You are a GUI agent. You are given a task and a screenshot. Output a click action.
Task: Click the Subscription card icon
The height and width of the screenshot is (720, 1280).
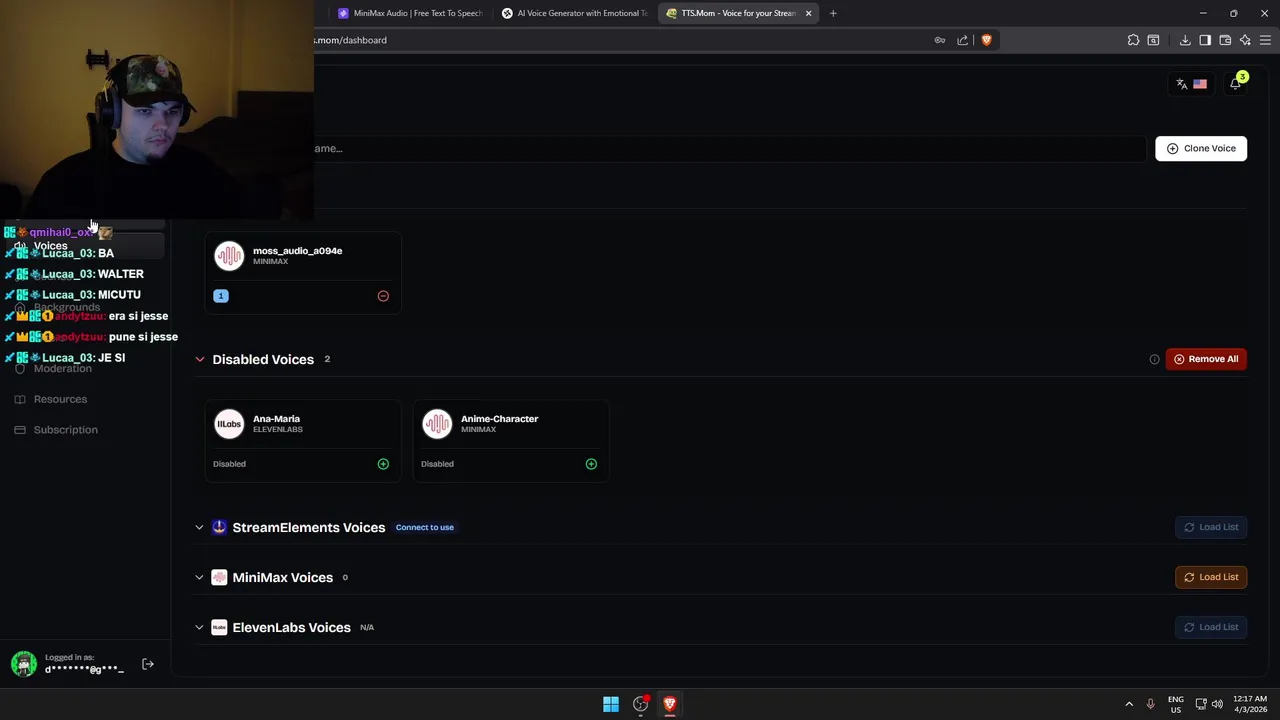[20, 430]
